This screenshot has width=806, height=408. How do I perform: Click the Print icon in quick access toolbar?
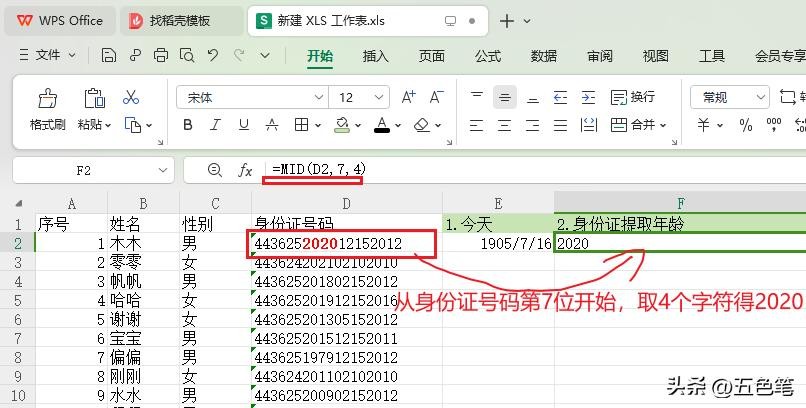coord(161,56)
